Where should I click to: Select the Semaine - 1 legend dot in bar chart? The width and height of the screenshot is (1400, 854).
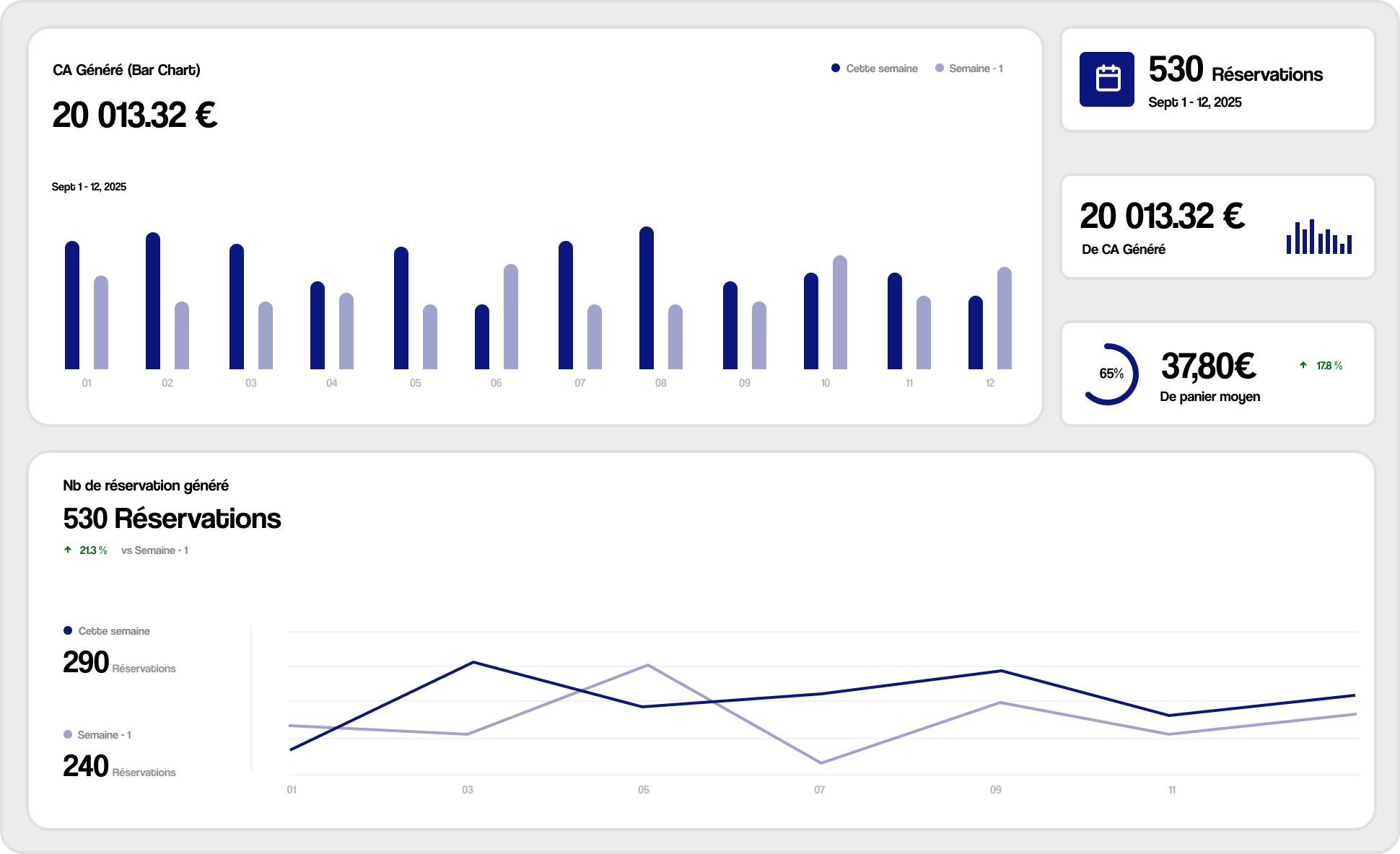pos(940,68)
